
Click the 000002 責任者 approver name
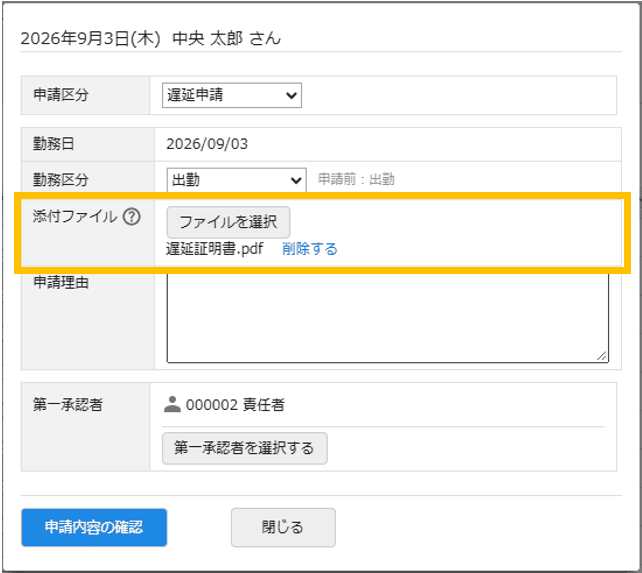(235, 405)
